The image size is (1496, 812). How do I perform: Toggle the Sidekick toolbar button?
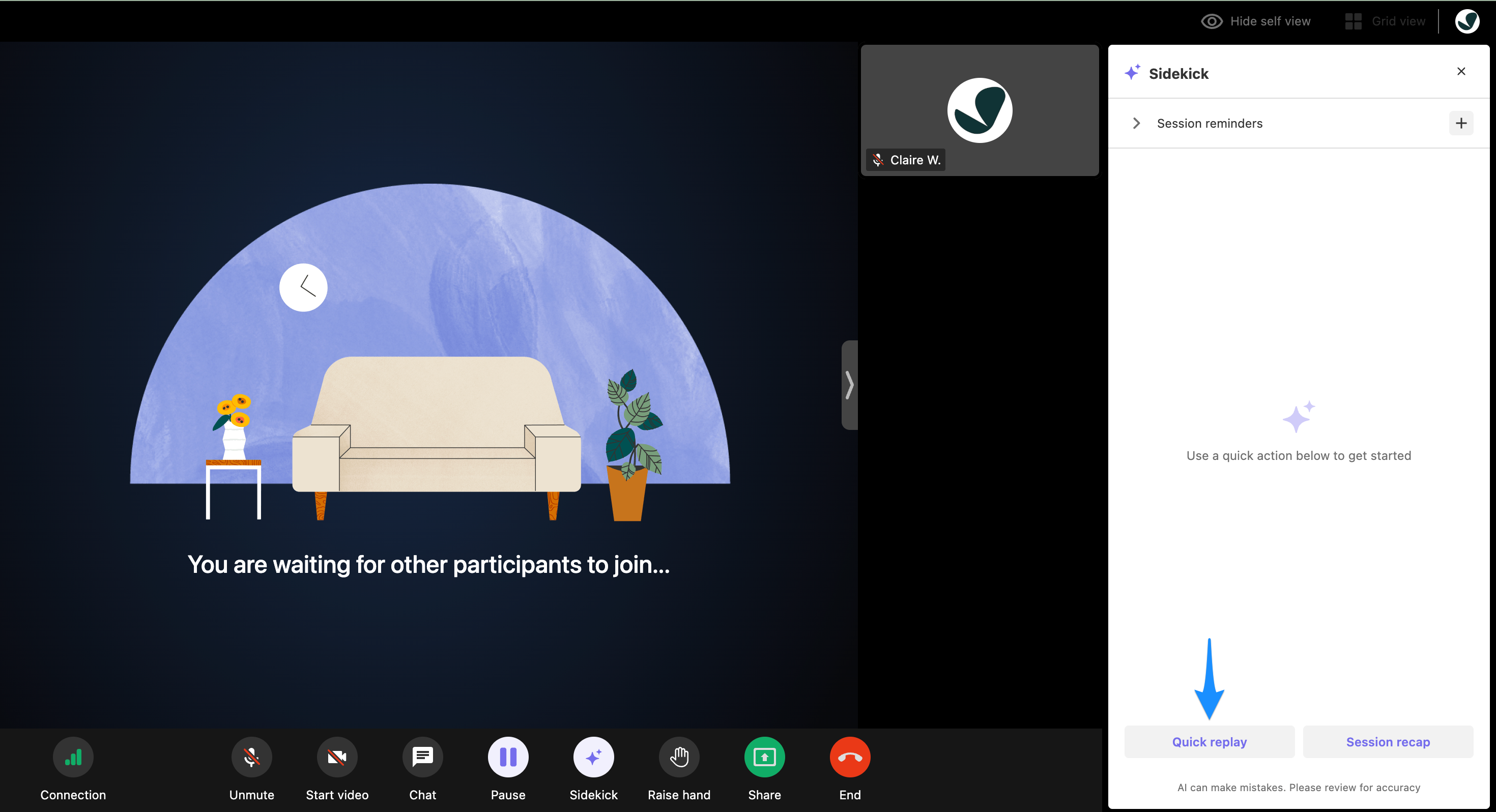click(x=593, y=757)
